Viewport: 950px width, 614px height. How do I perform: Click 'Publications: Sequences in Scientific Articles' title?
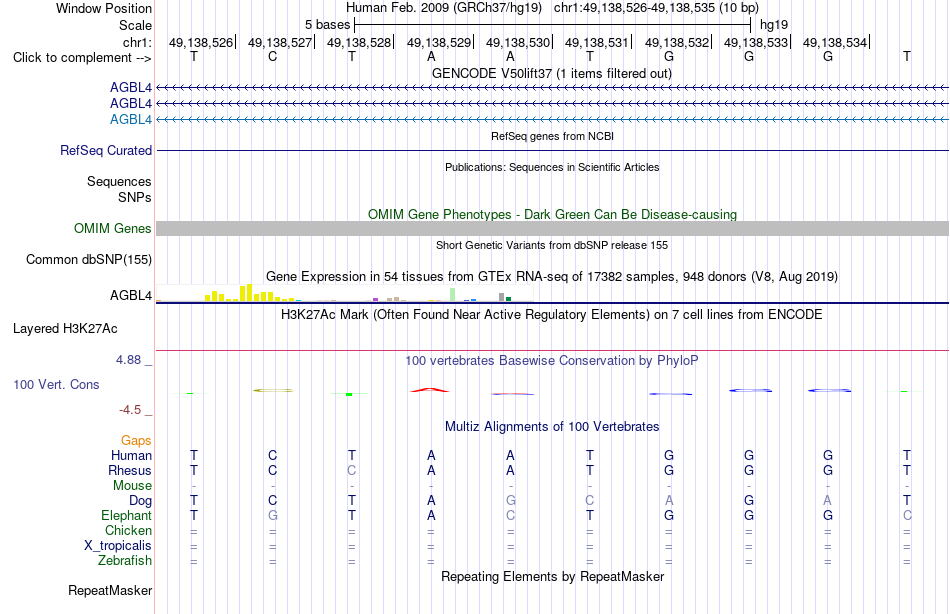552,167
